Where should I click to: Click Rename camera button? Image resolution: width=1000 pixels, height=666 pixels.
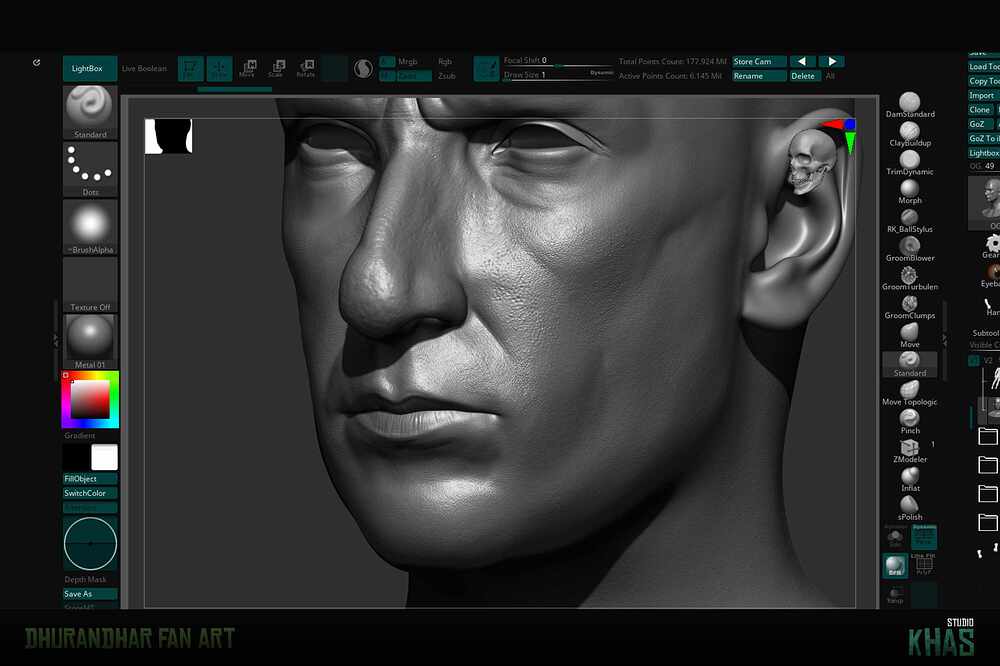pos(759,76)
